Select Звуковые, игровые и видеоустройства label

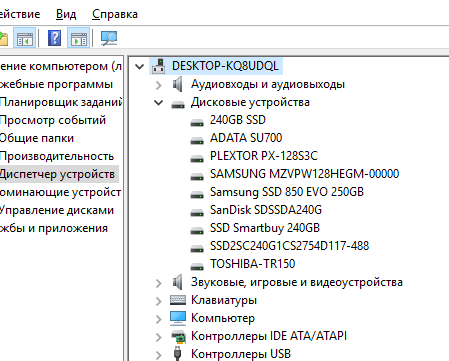coord(297,282)
